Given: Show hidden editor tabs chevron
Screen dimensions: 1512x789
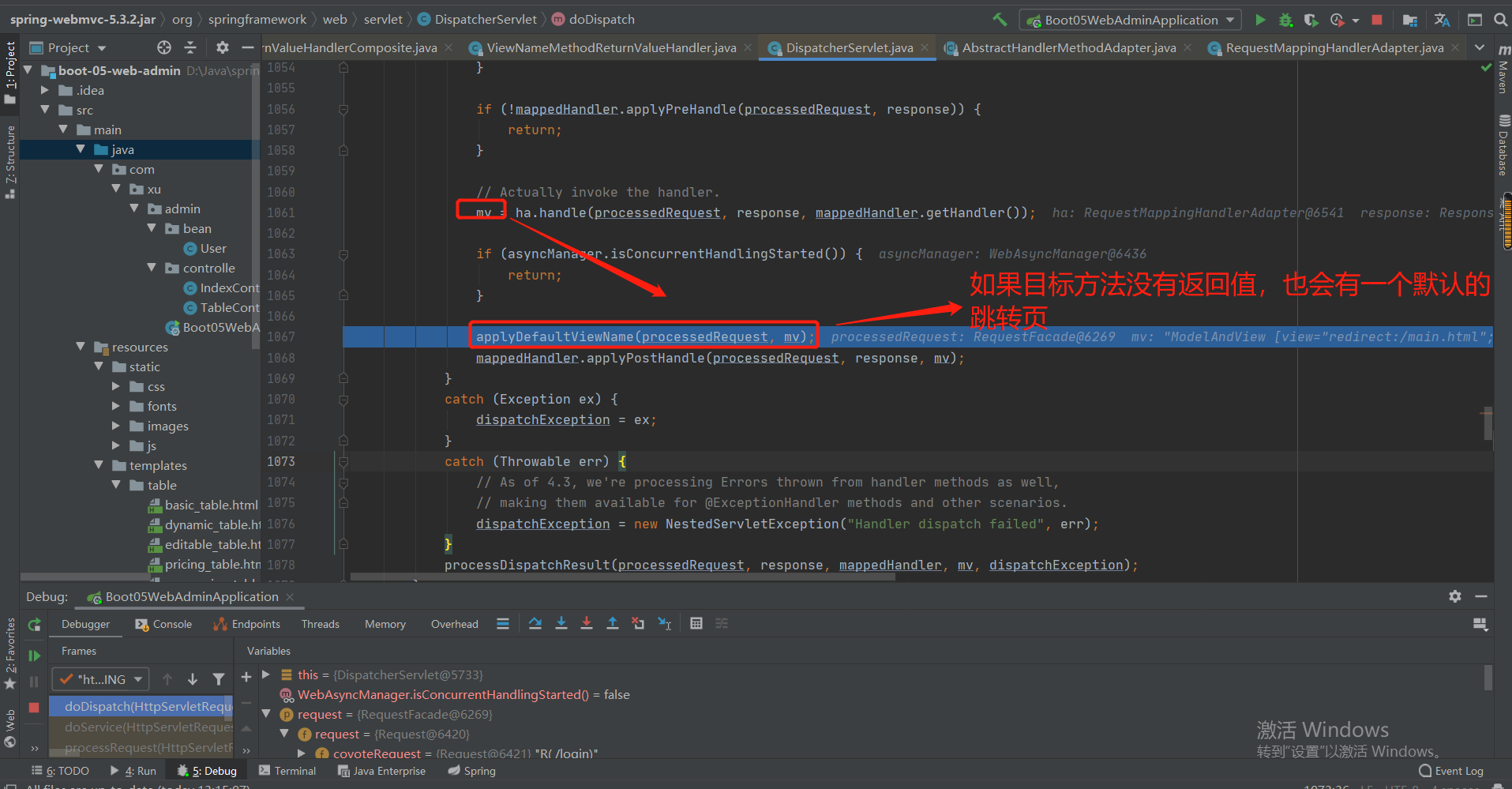Looking at the screenshot, I should click(1480, 47).
